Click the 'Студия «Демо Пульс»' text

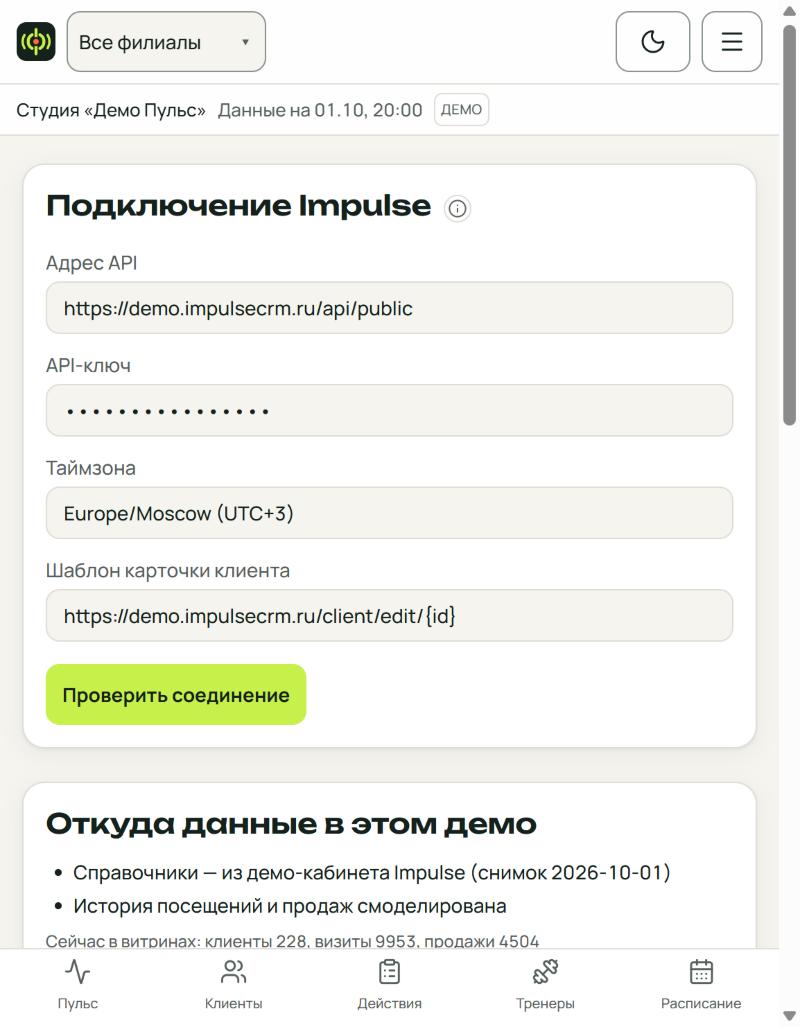point(111,110)
